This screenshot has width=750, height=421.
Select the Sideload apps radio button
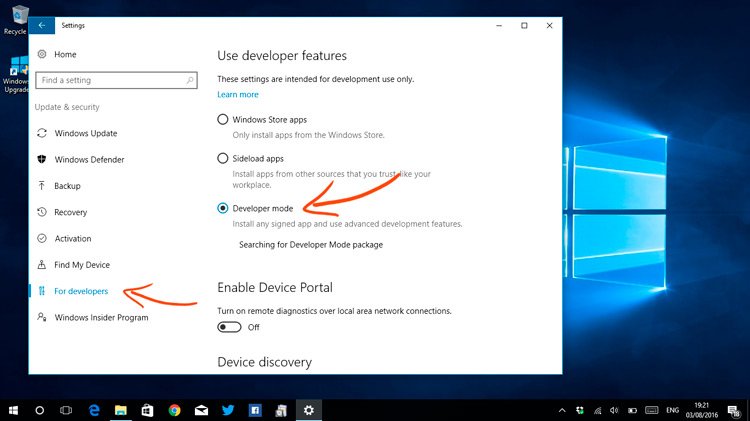pos(223,158)
